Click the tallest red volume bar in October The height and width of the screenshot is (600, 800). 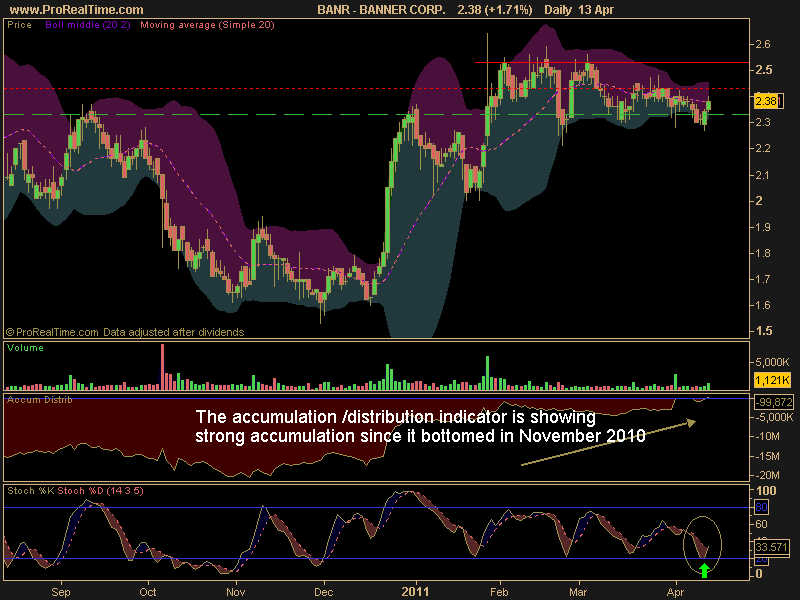click(x=163, y=367)
